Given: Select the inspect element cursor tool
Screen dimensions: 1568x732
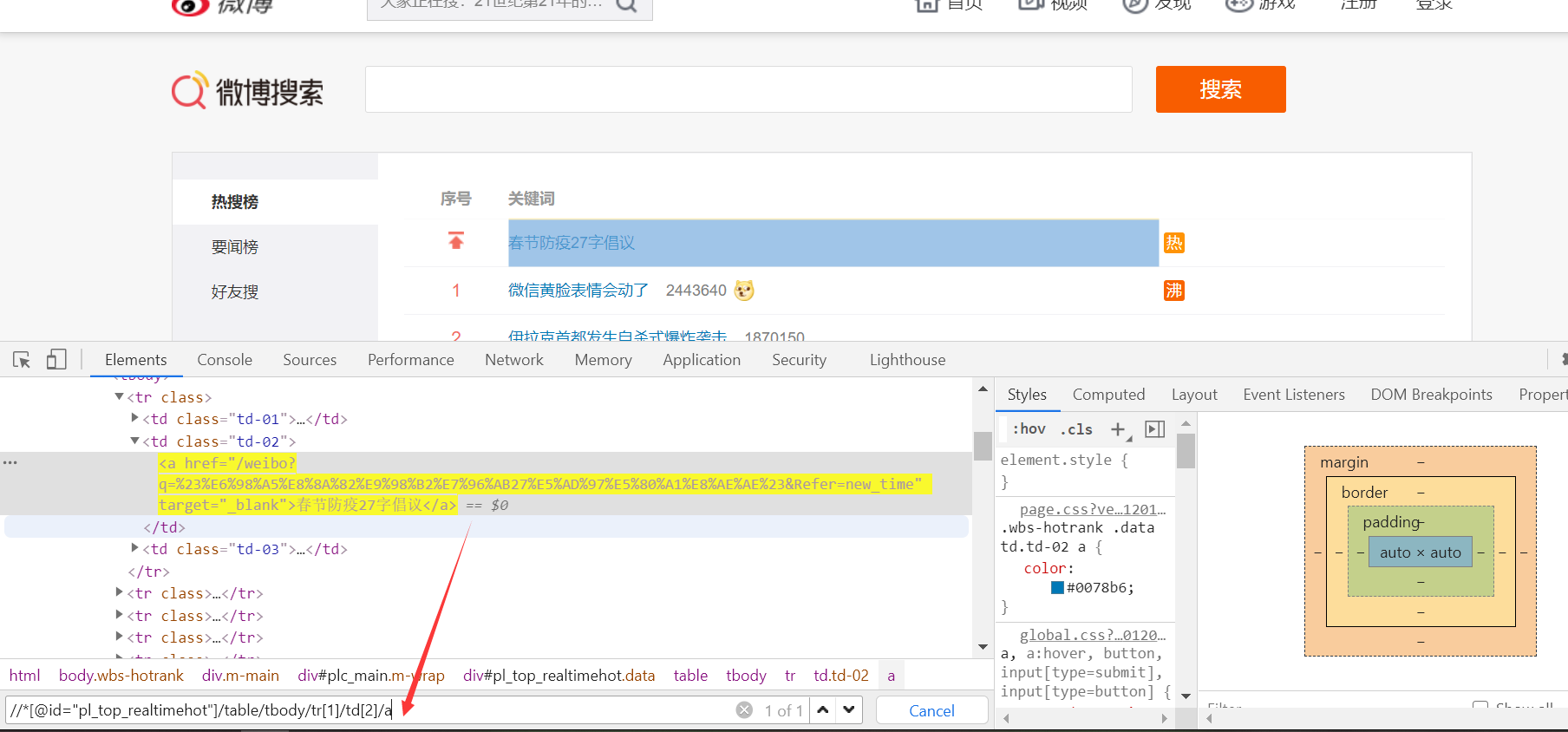Looking at the screenshot, I should click(22, 359).
